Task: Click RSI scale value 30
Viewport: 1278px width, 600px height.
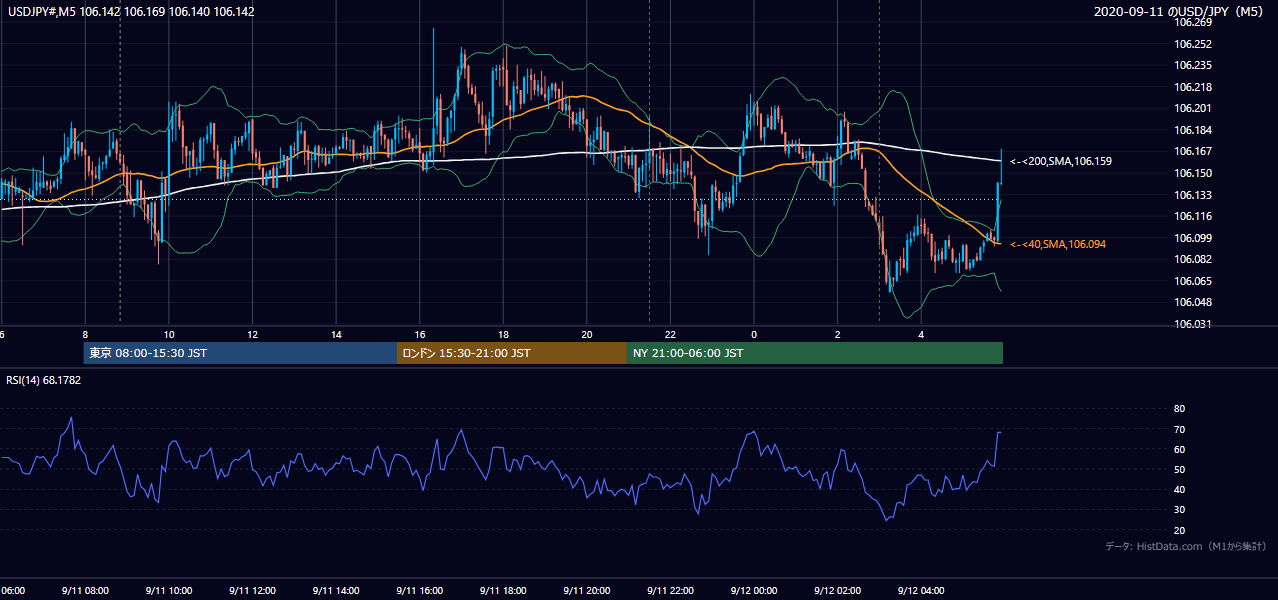Action: (1180, 510)
